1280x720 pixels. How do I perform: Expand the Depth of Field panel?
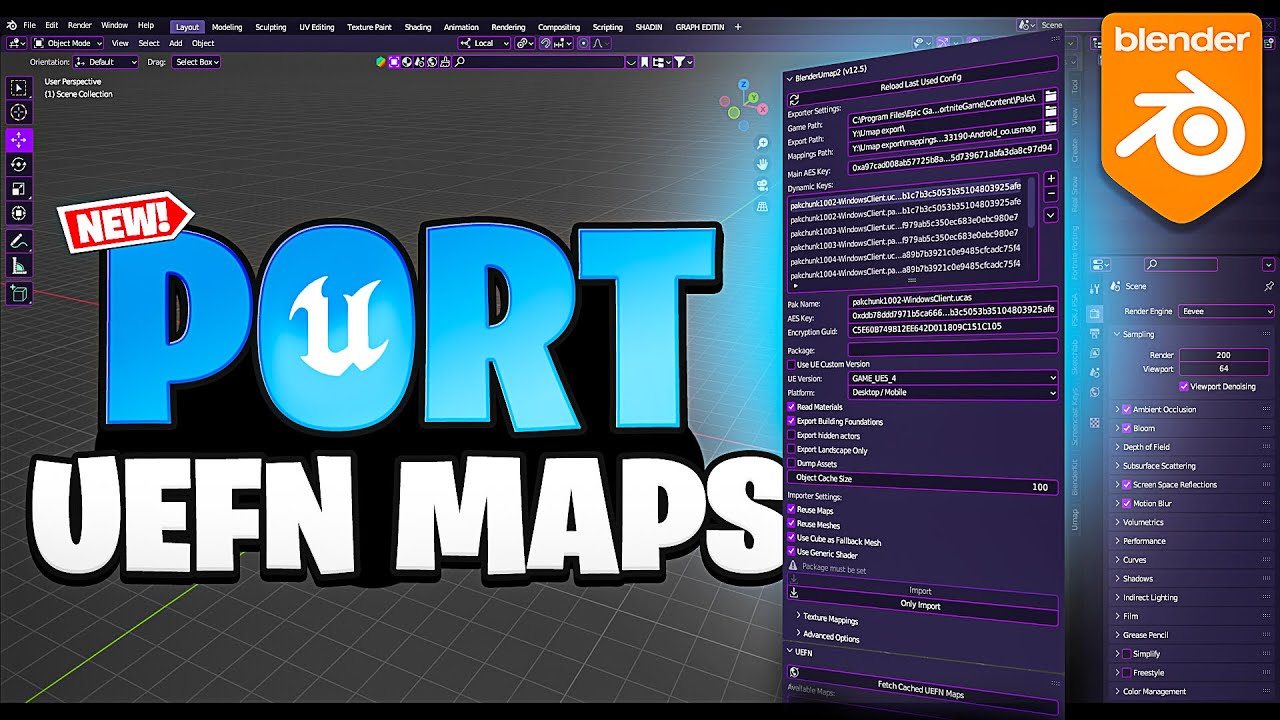(x=1146, y=447)
